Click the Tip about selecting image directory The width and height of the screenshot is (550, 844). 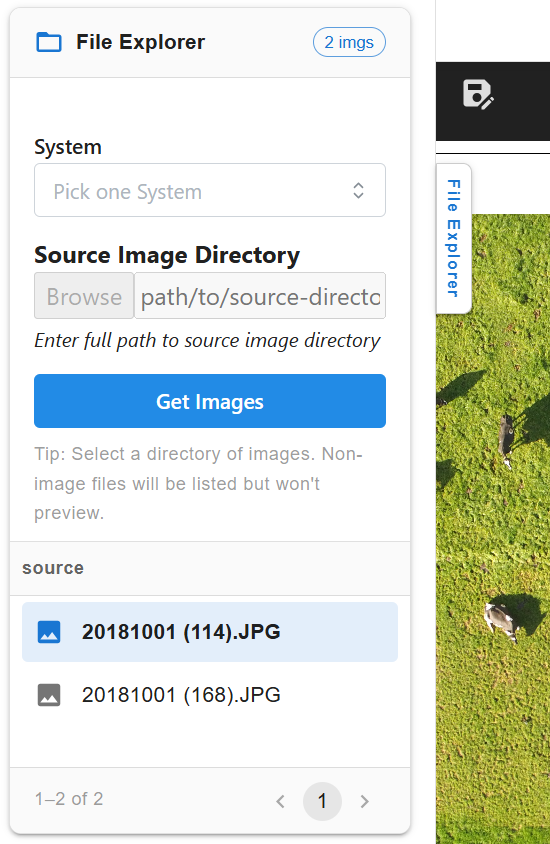point(199,483)
